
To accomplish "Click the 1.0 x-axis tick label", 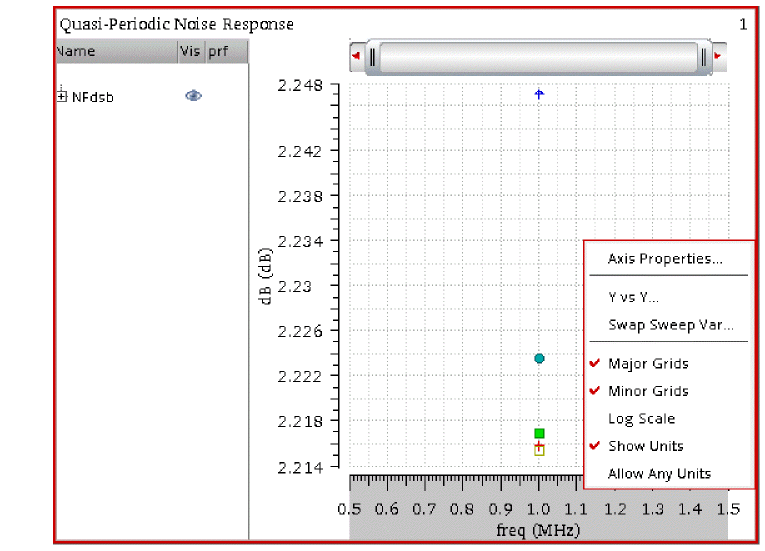I will coord(538,510).
